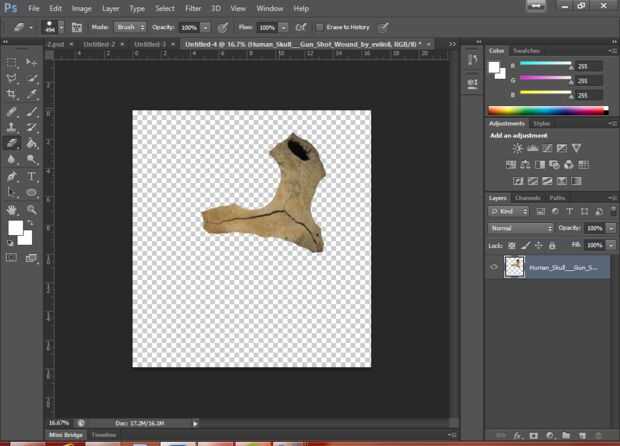Select the Quick Selection tool
The image size is (620, 446).
coord(32,77)
